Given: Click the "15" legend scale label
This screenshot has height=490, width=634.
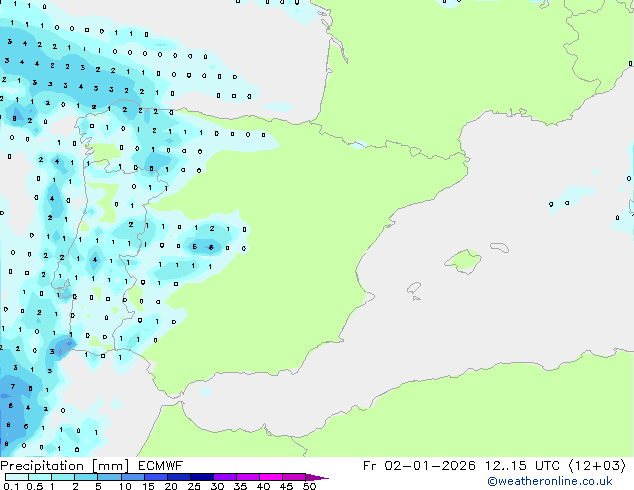Looking at the screenshot, I should point(148,486).
